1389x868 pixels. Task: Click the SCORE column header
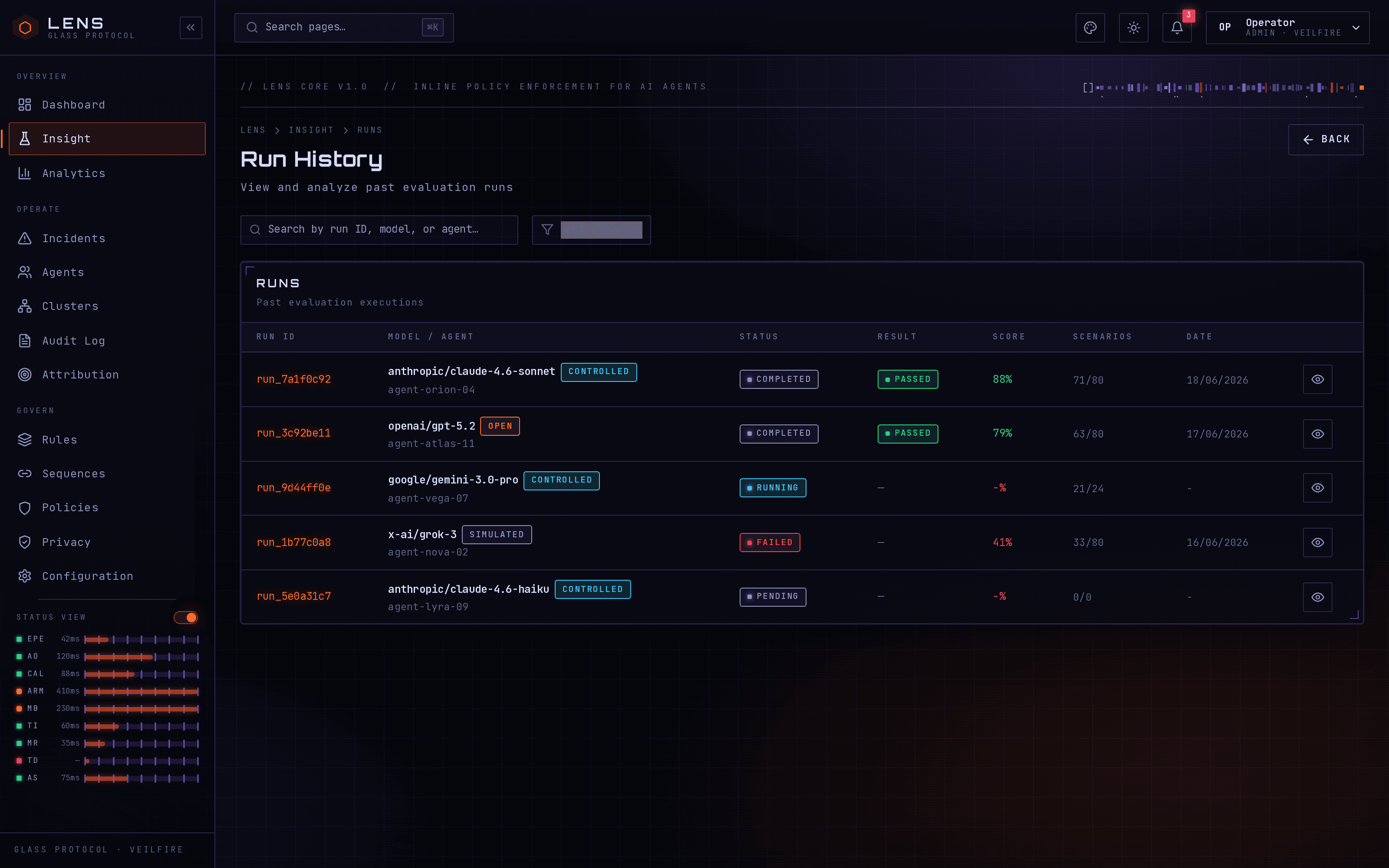tap(1009, 337)
